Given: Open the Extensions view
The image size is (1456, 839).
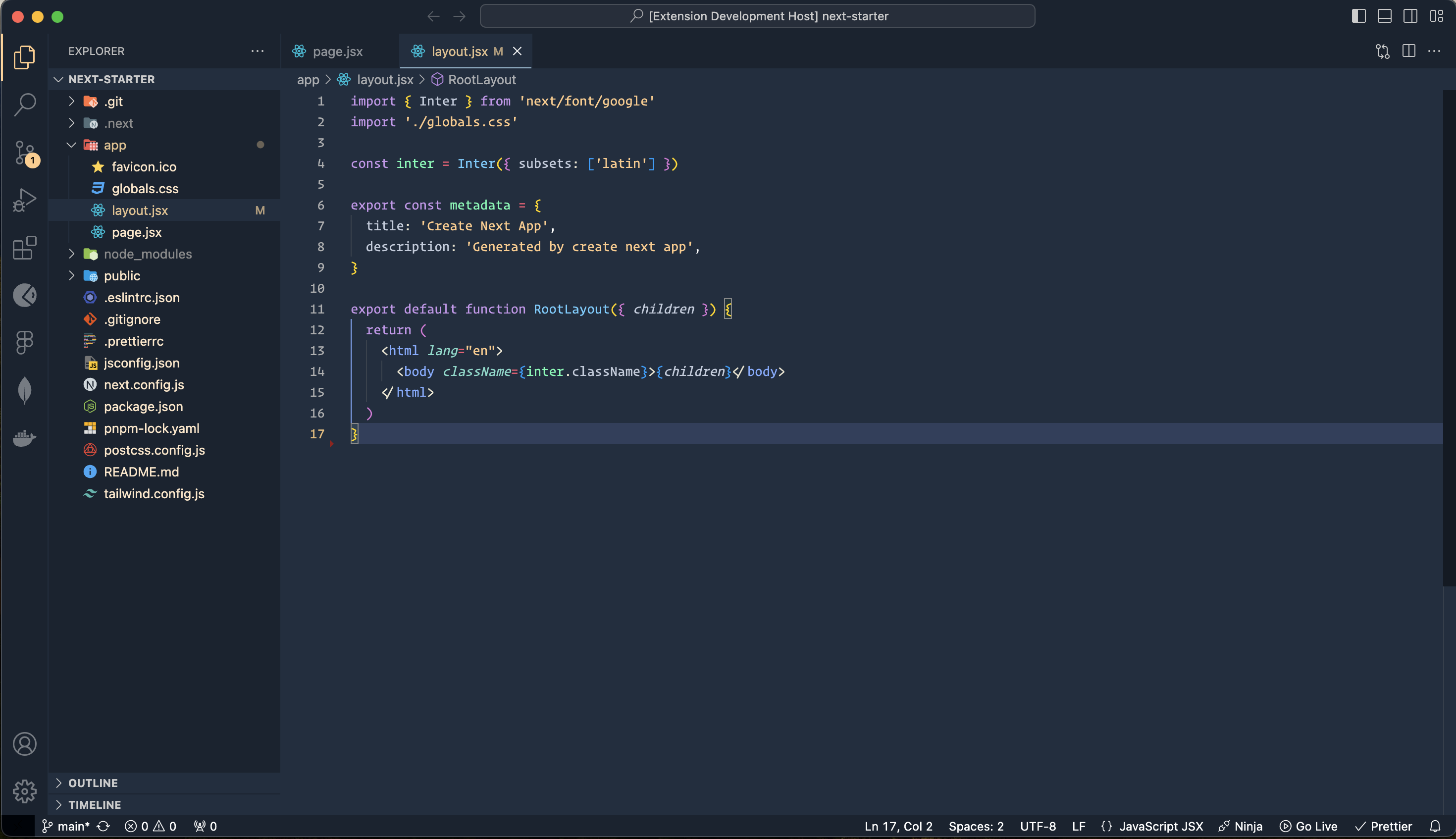Looking at the screenshot, I should [24, 248].
